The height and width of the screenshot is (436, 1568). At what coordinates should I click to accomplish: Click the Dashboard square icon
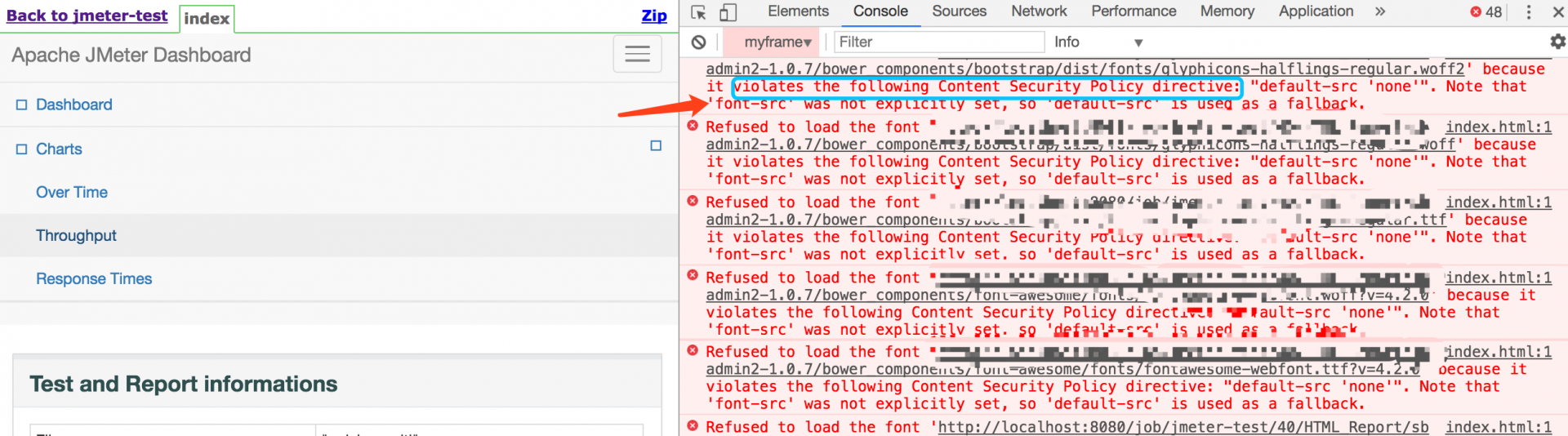coord(22,105)
